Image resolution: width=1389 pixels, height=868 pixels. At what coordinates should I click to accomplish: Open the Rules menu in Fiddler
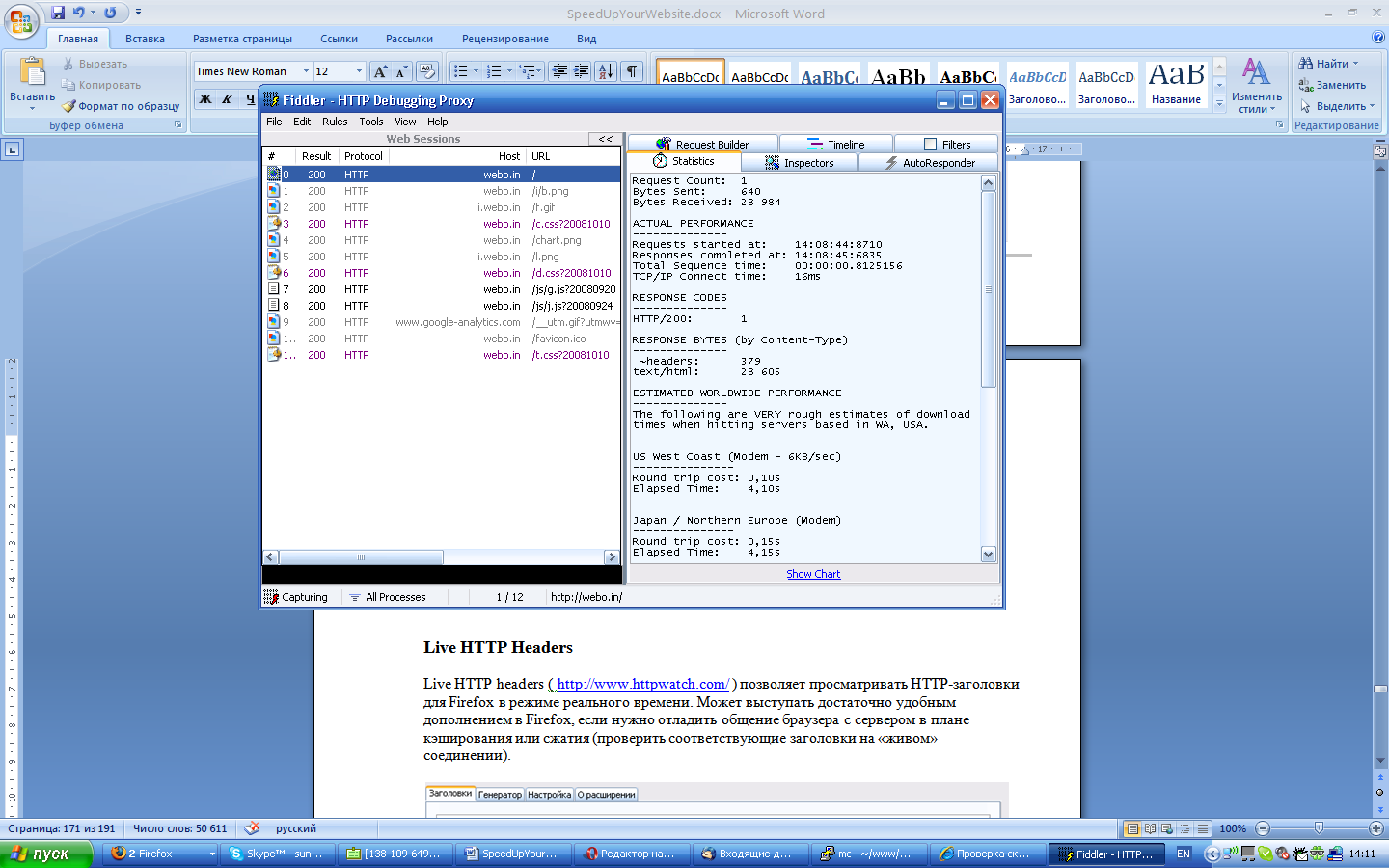pyautogui.click(x=335, y=122)
